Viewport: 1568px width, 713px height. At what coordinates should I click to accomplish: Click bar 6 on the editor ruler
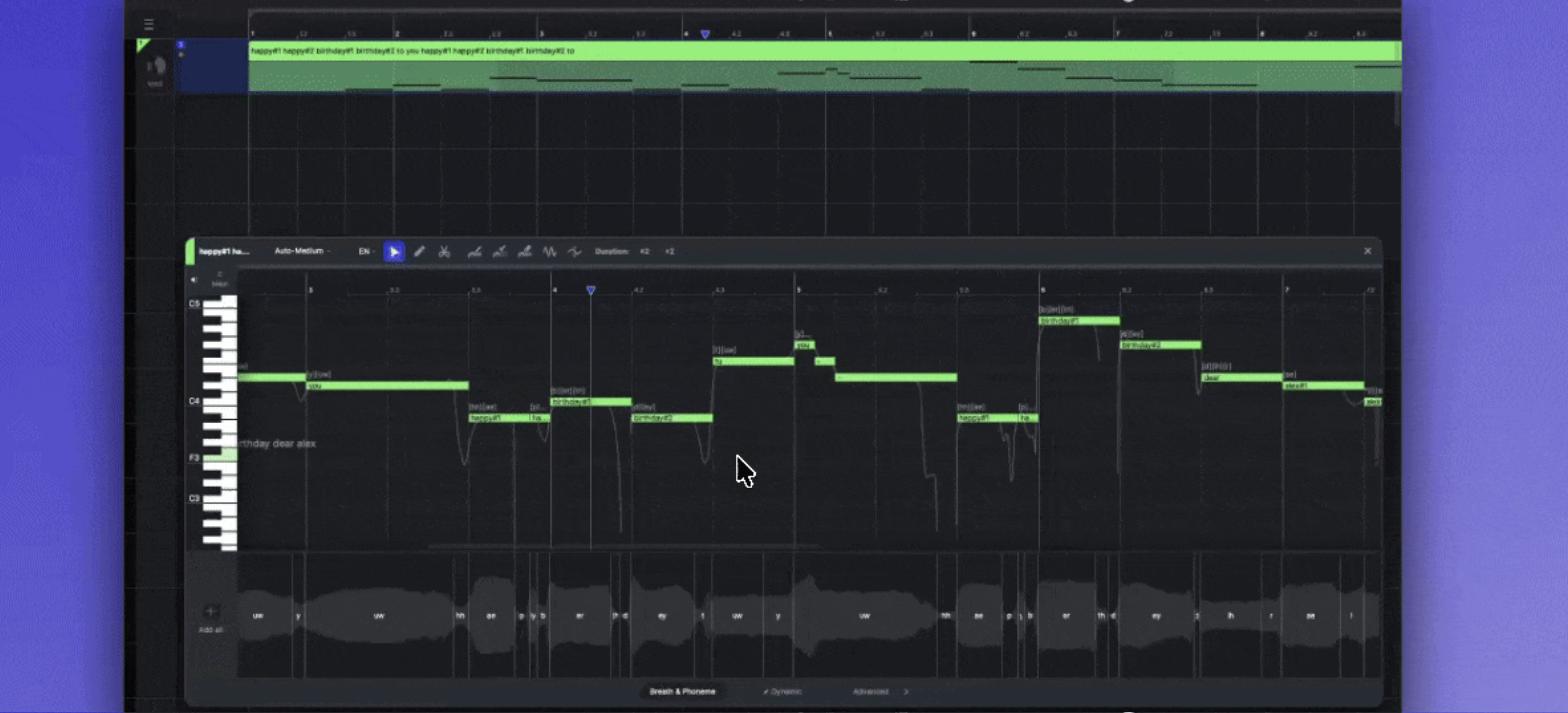pos(1043,290)
